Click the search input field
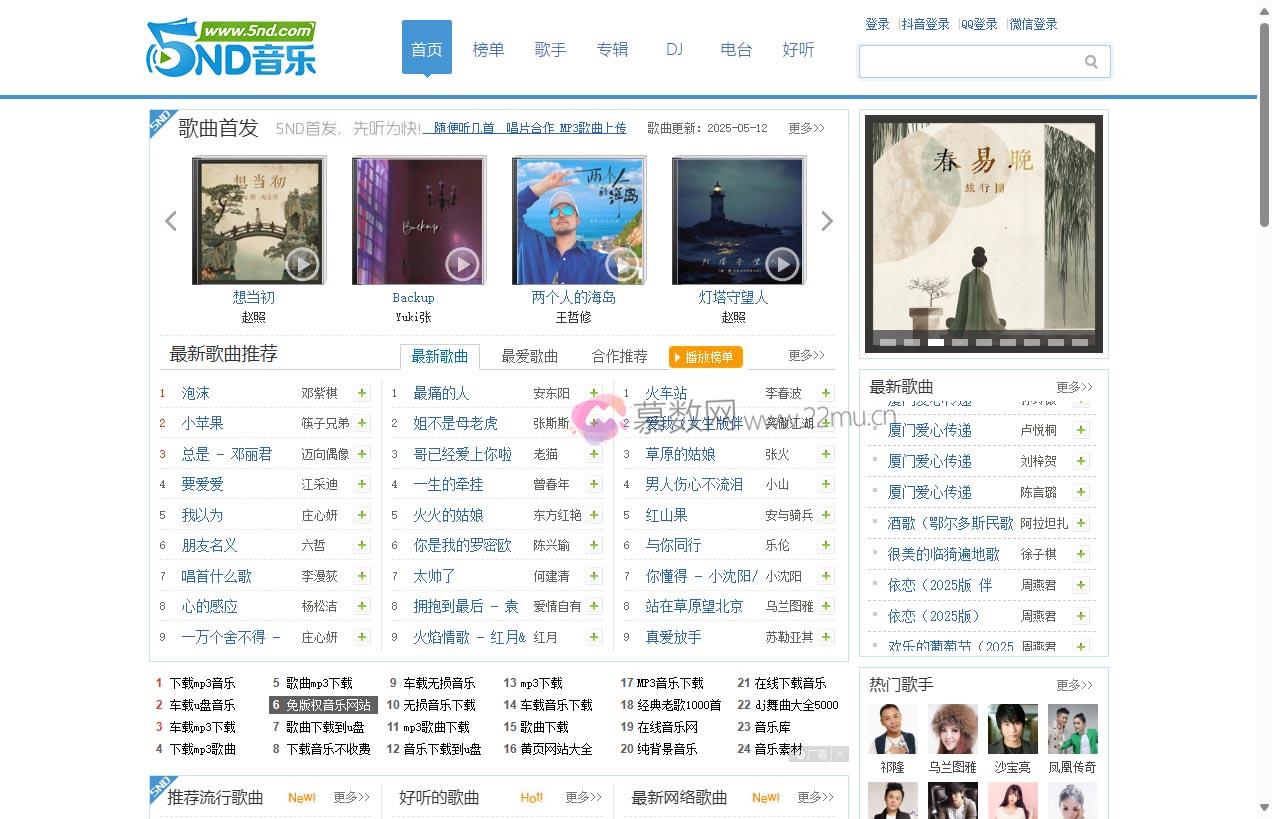The image size is (1272, 819). pos(968,62)
